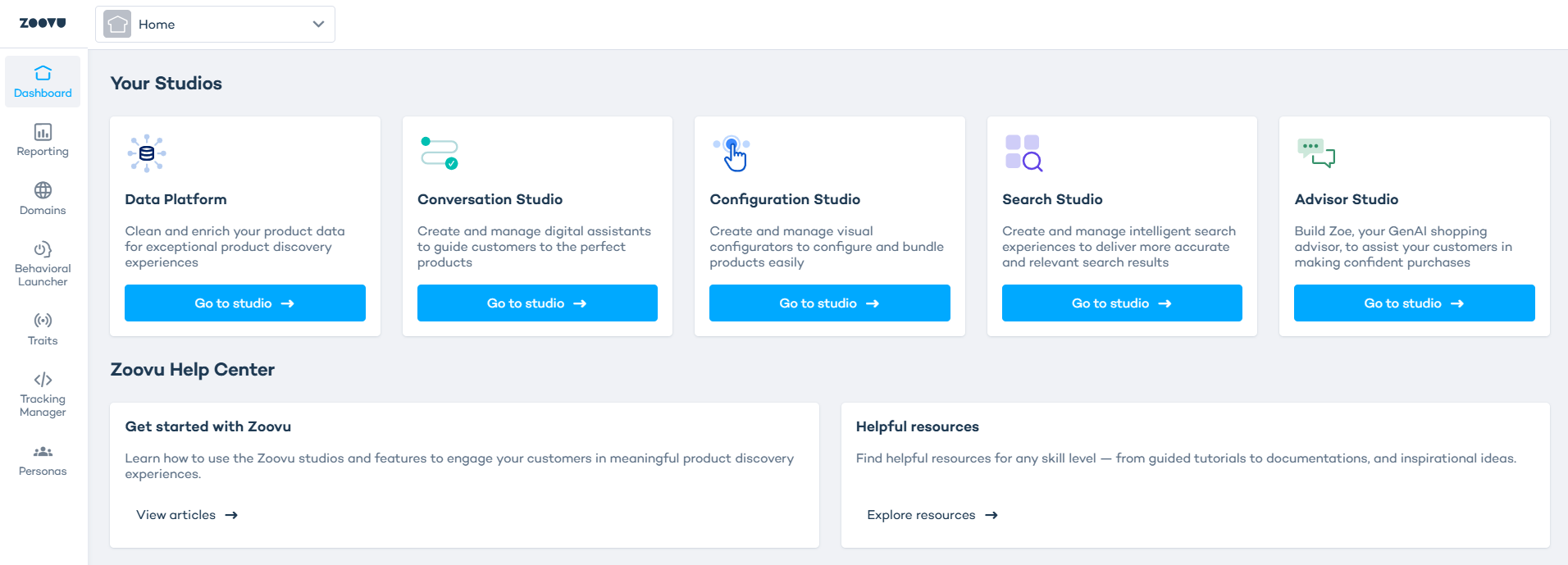Open Tracking Manager in the sidebar
Viewport: 1568px width, 565px height.
tap(43, 394)
